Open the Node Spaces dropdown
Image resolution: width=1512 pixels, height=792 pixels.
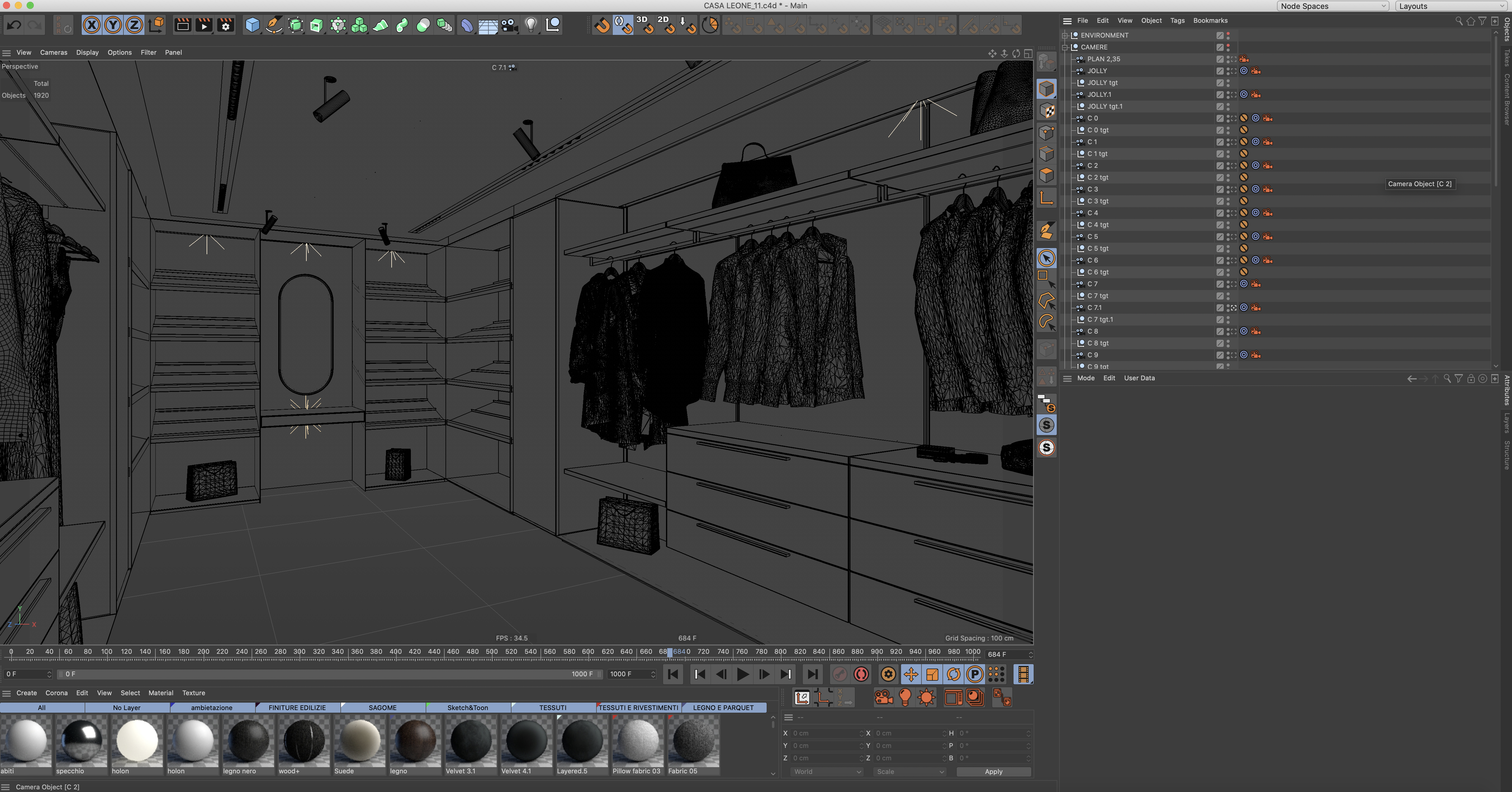click(x=1332, y=6)
